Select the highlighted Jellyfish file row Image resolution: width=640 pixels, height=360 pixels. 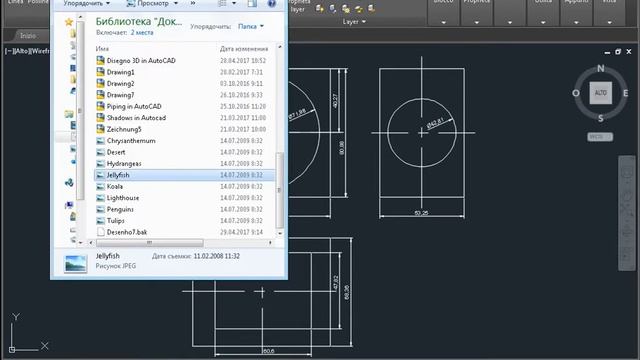(184, 175)
